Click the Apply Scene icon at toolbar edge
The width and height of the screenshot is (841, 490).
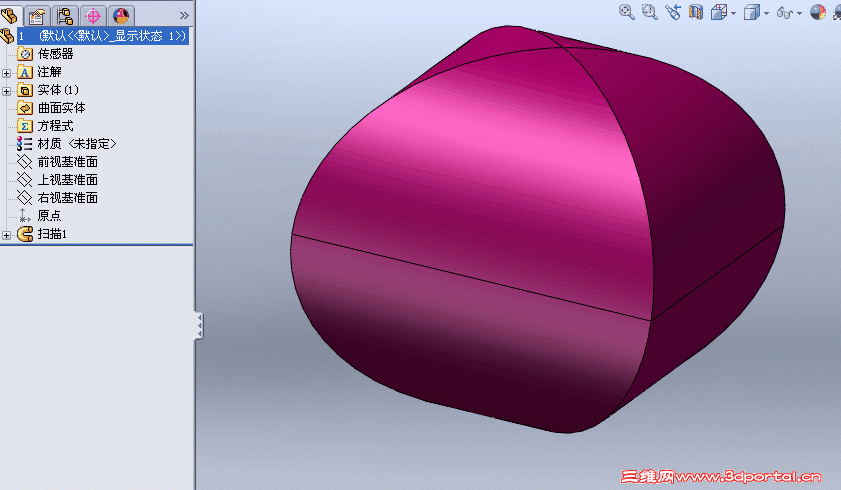837,12
